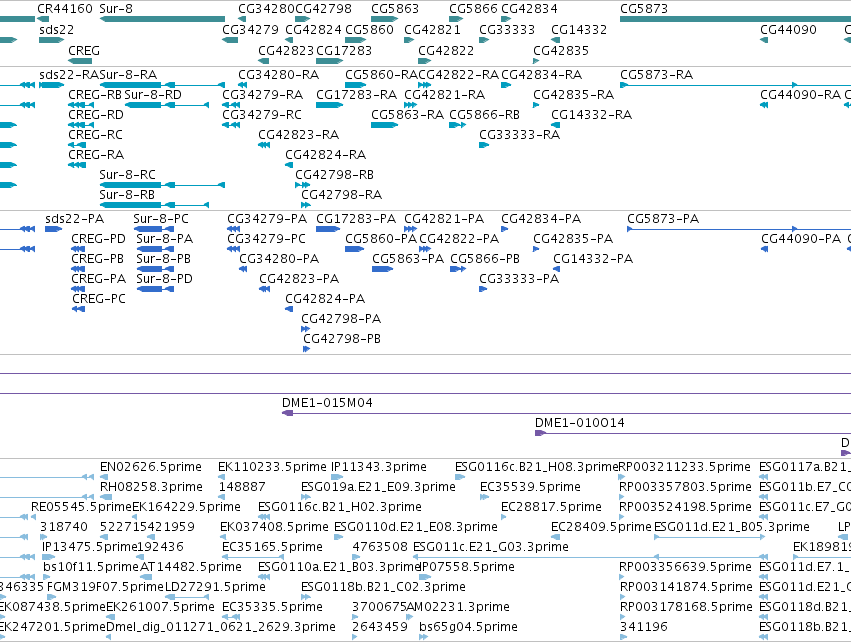This screenshot has width=851, height=642.
Task: Select the CREG-RC transcript label
Action: pos(96,135)
